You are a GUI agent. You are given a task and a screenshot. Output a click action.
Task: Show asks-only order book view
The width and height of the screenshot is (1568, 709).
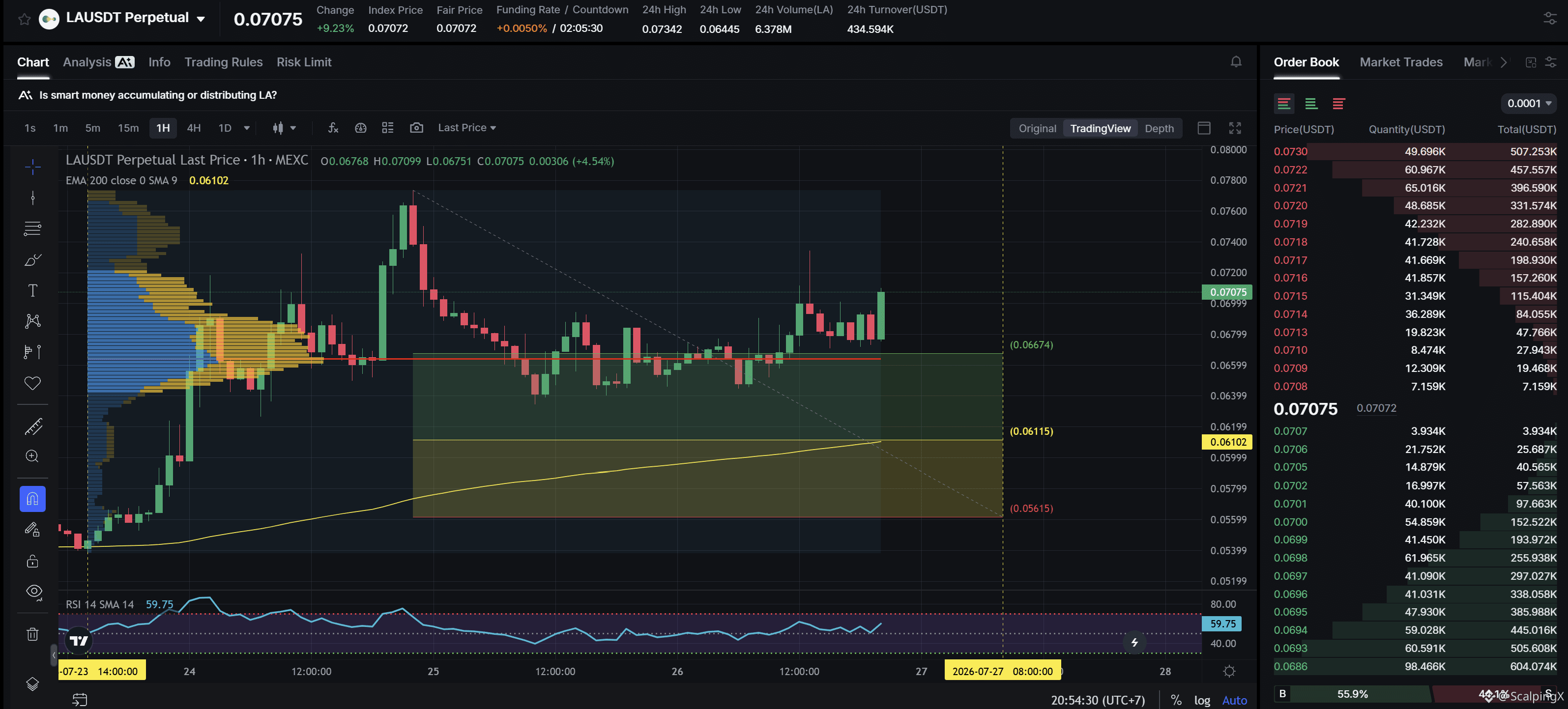pyautogui.click(x=1338, y=104)
